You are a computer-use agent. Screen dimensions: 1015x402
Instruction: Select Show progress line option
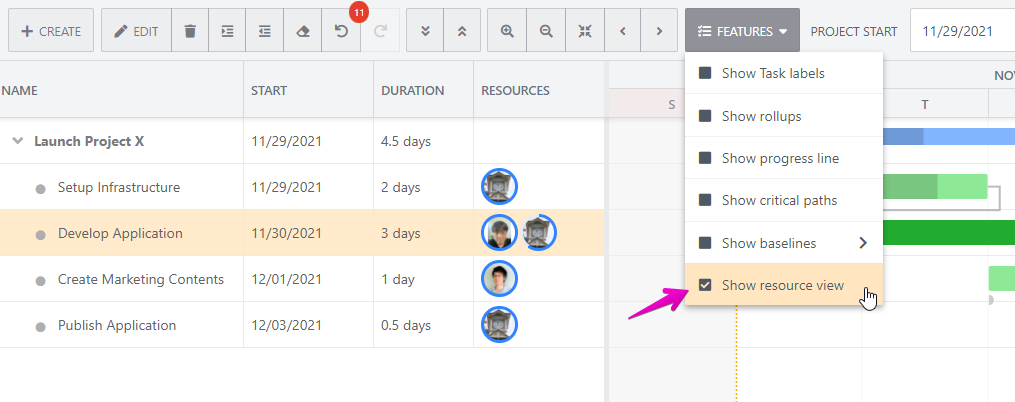[x=779, y=159]
